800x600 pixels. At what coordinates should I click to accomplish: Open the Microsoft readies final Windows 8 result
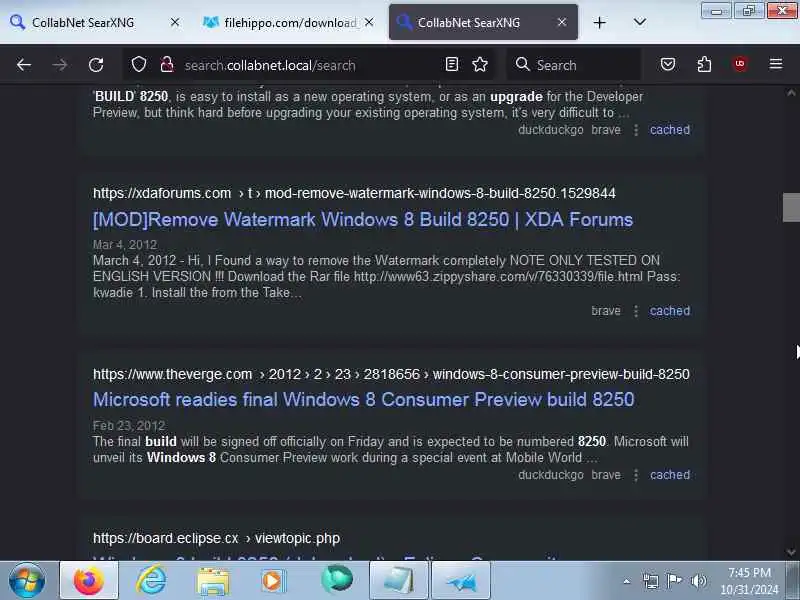[363, 399]
